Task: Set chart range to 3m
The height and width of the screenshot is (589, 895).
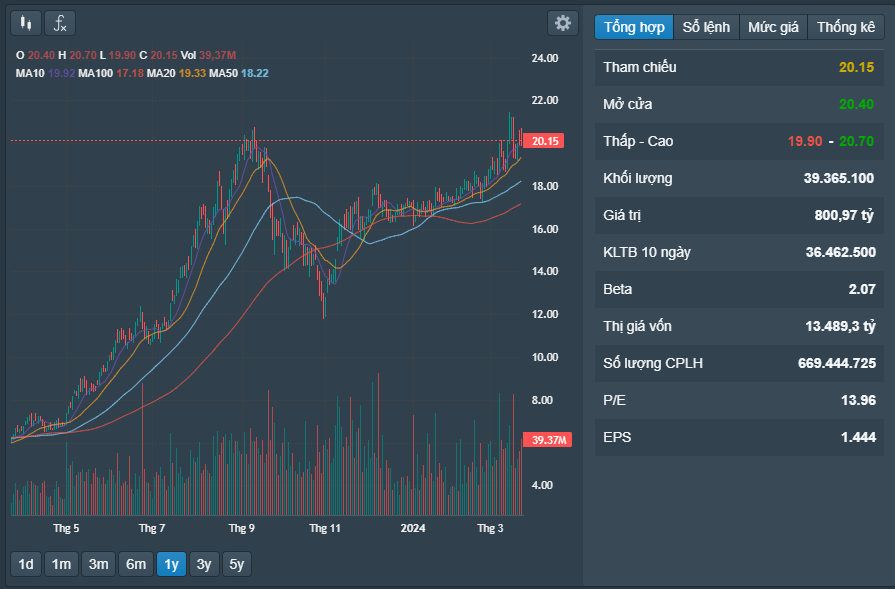Action: click(x=98, y=564)
